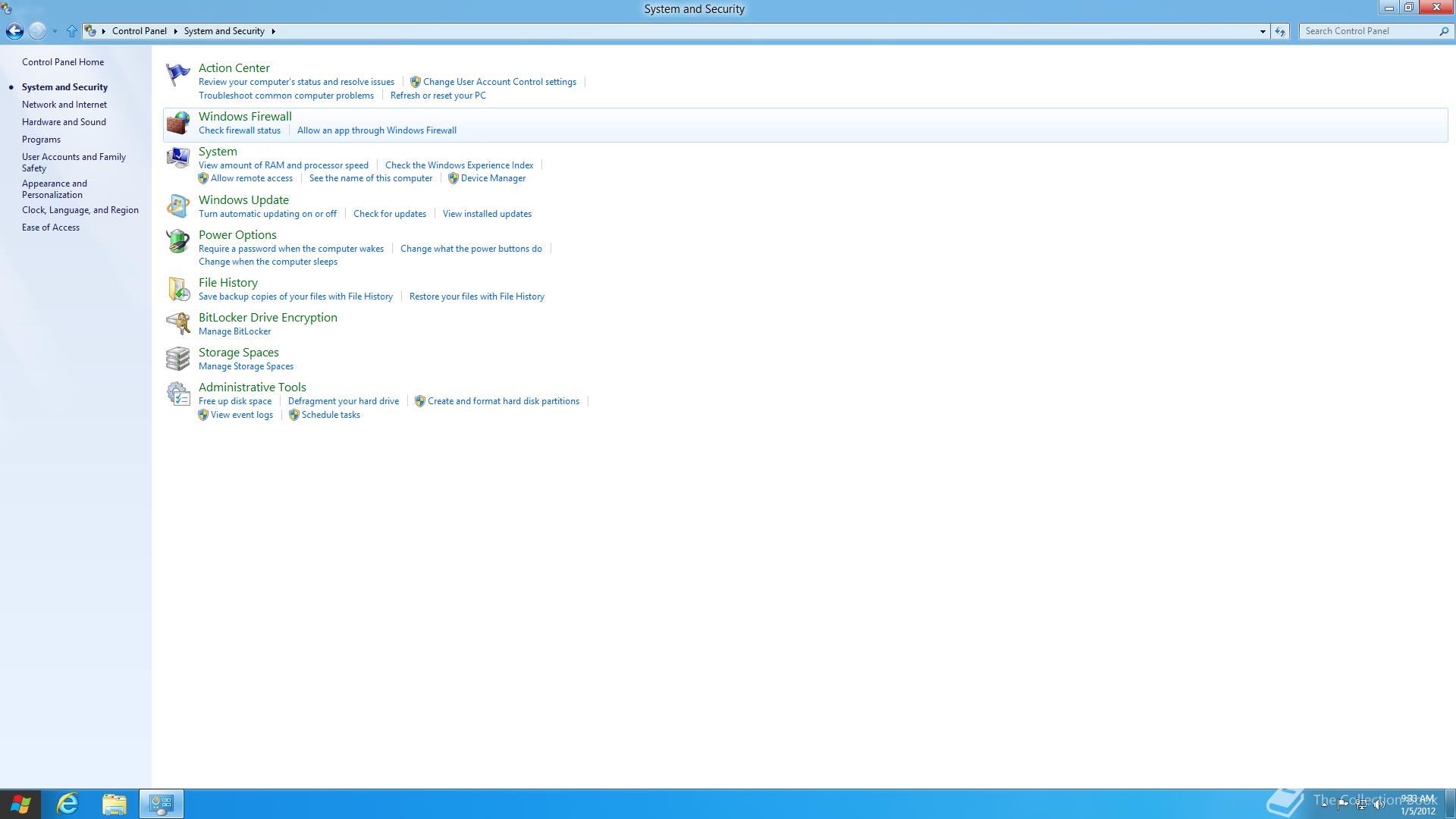The image size is (1456, 819).
Task: Click Manage BitLocker
Action: click(x=234, y=331)
